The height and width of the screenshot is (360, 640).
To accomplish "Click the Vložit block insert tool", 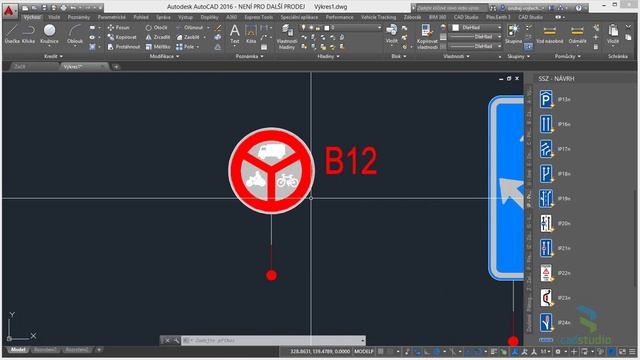I will 391,34.
